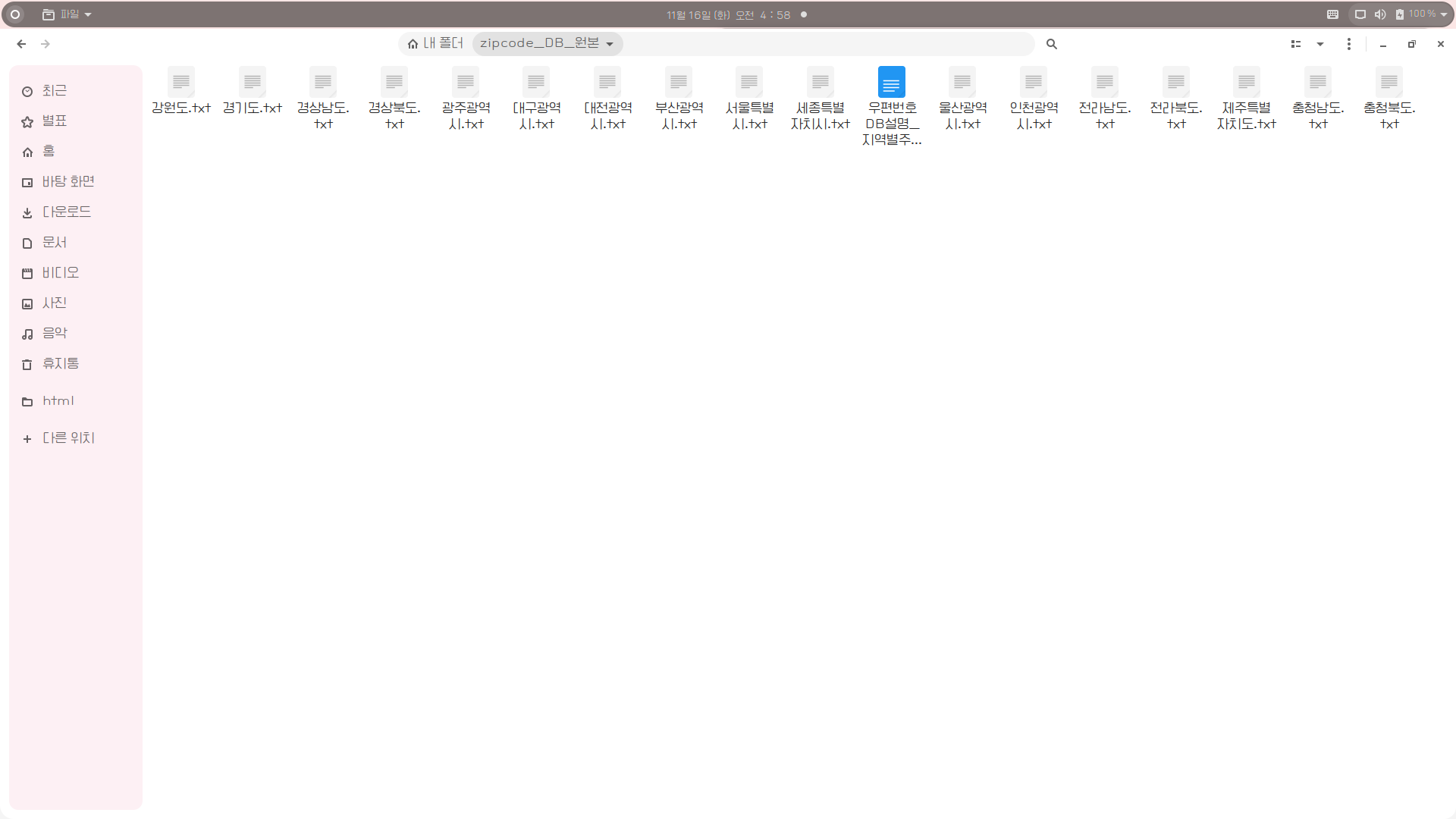The width and height of the screenshot is (1456, 819).
Task: Open 파일 application menu in top bar
Action: click(x=67, y=14)
